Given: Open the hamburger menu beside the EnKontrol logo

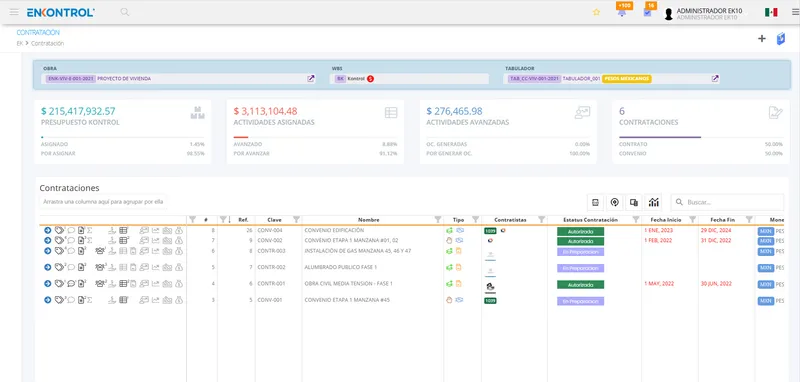Looking at the screenshot, I should coord(14,12).
